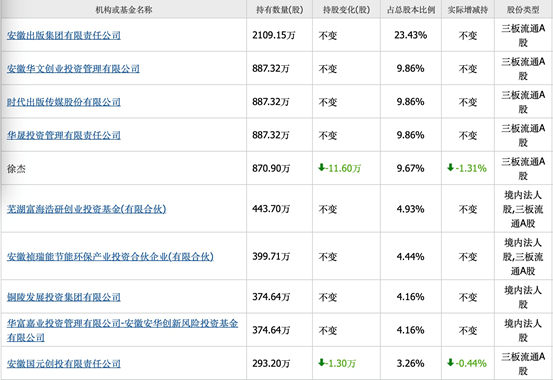Click the 持股变化(股) column header

(346, 10)
